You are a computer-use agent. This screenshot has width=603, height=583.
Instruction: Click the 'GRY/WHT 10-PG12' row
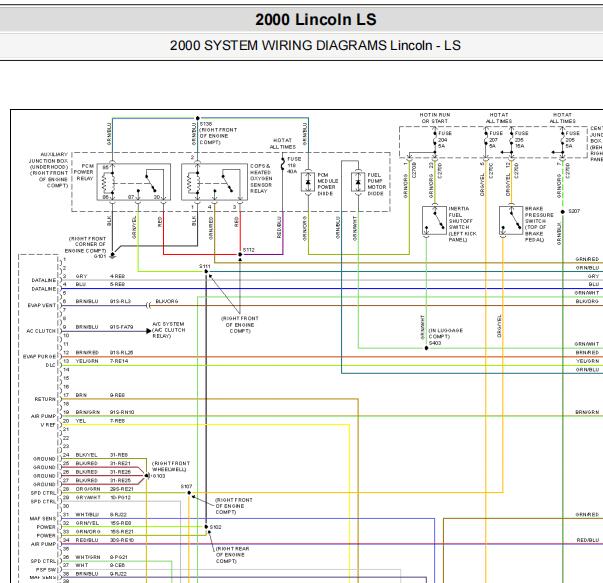[x=103, y=497]
